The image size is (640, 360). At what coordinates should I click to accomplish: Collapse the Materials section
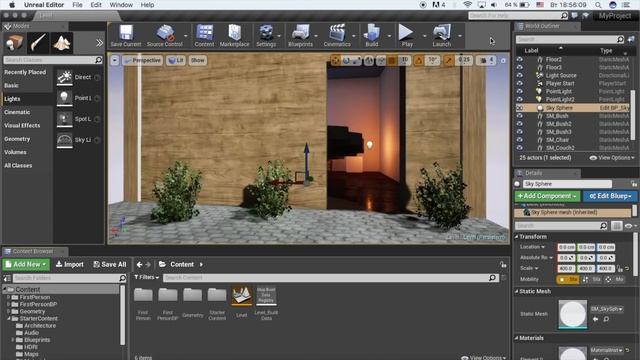[x=516, y=338]
